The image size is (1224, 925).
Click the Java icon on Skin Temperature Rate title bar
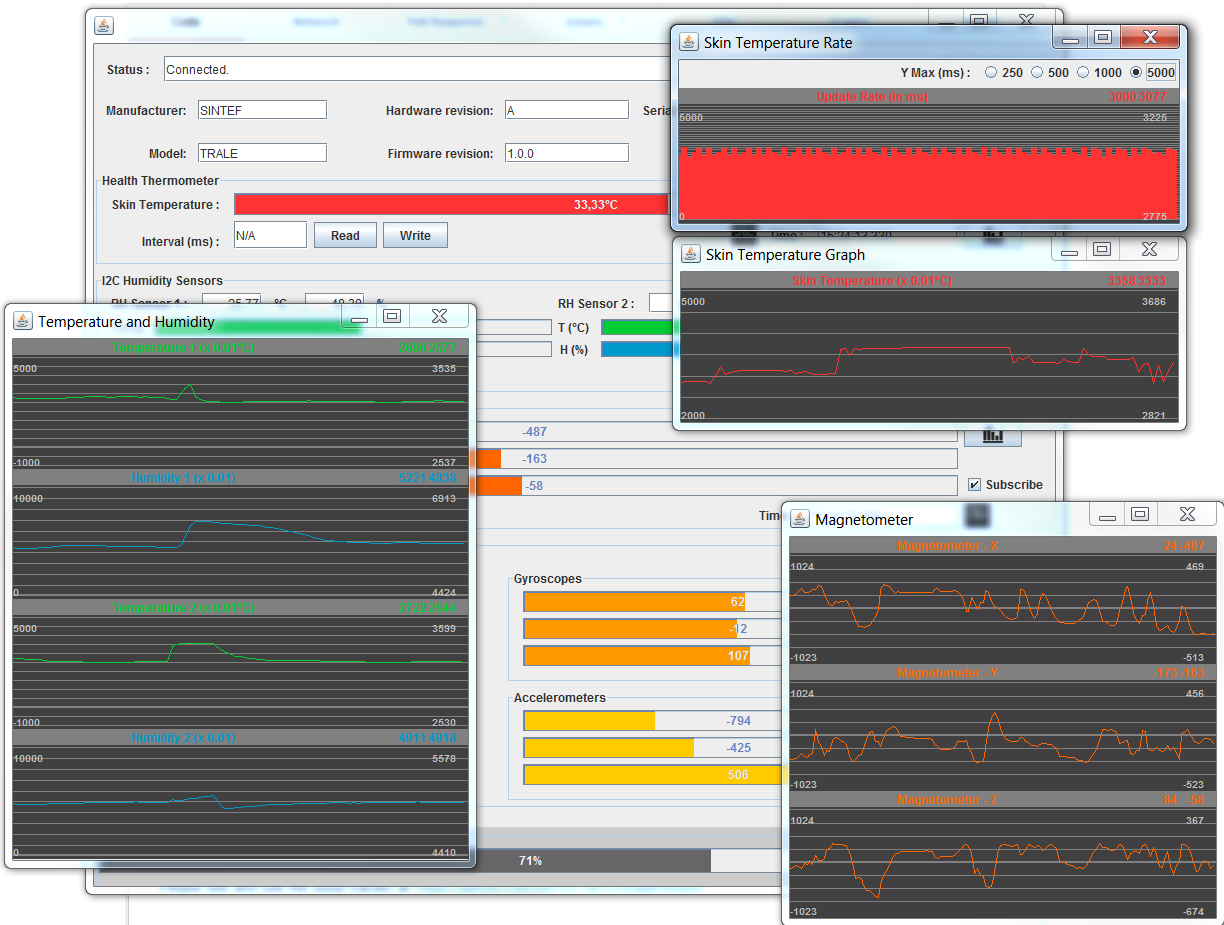tap(688, 42)
